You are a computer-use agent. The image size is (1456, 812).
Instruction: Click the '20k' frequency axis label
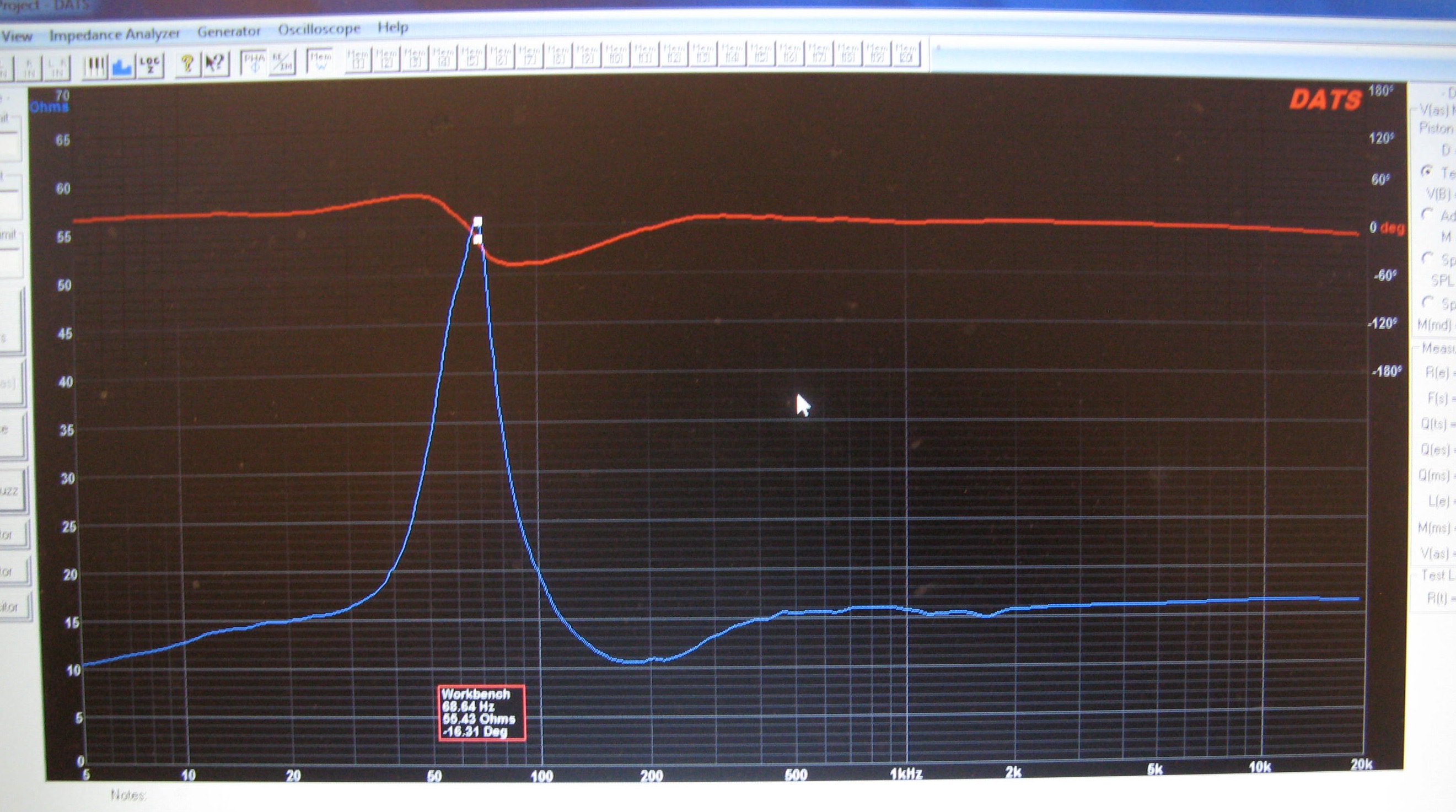(1361, 765)
